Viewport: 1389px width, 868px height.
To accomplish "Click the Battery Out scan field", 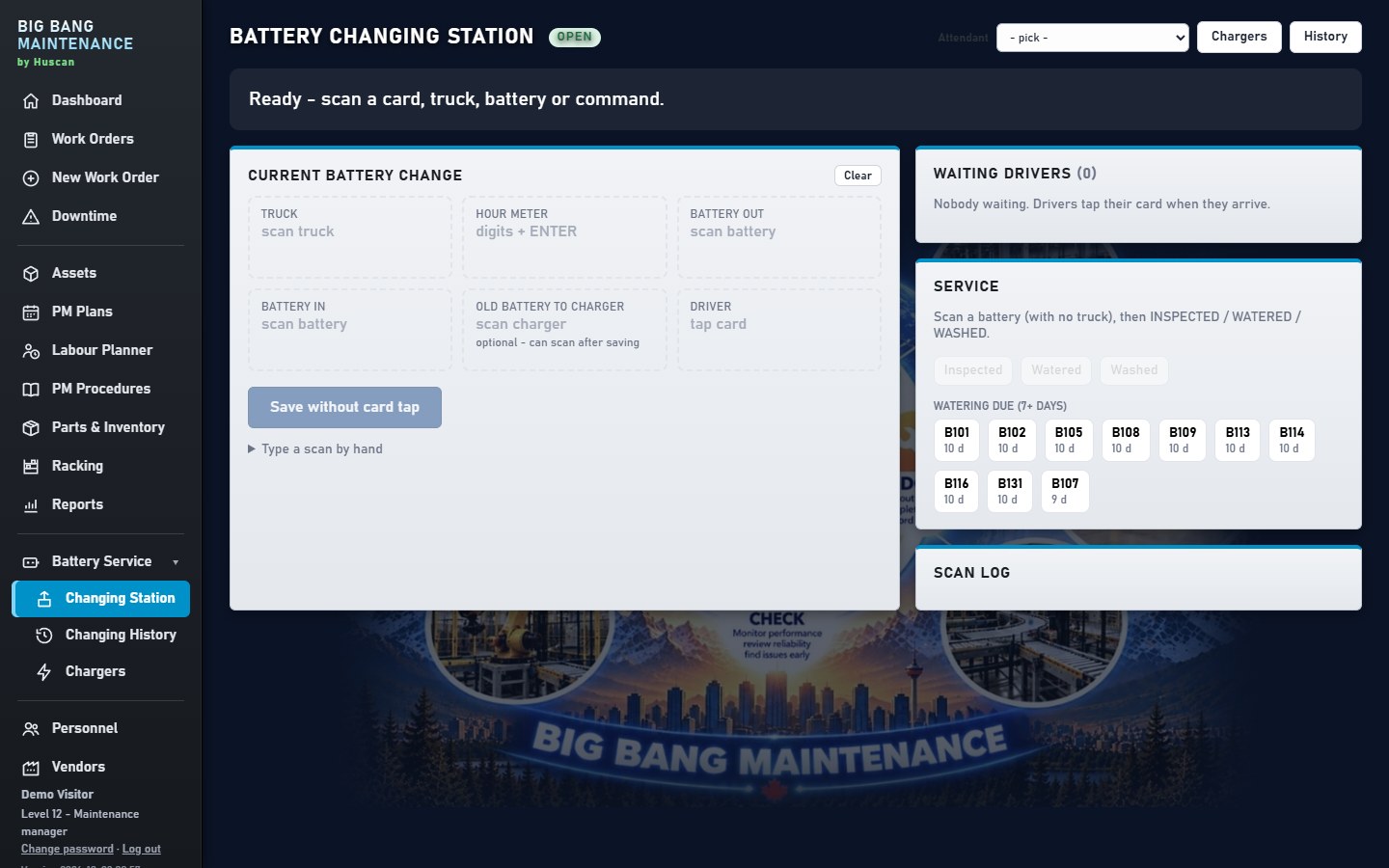I will 779,237.
